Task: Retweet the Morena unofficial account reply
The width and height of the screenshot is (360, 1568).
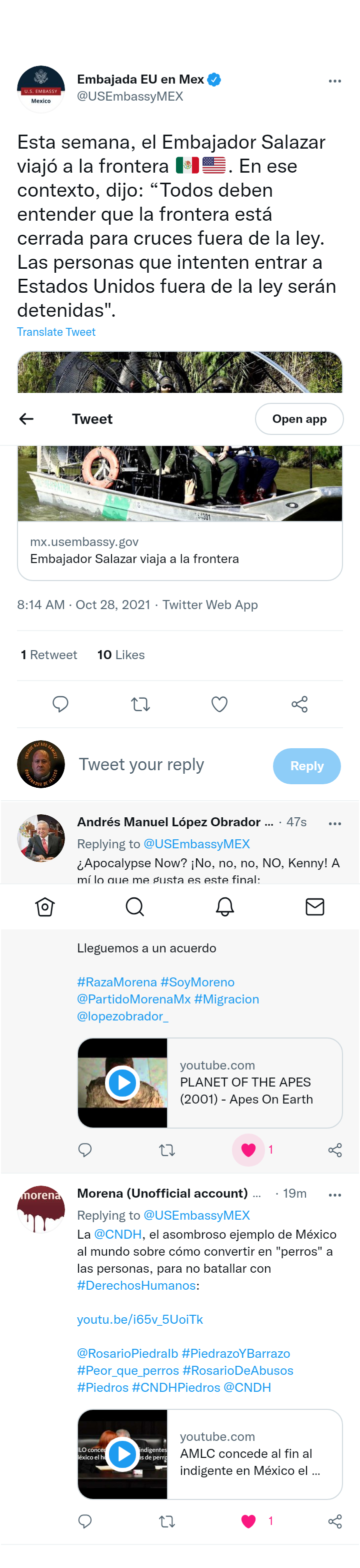Action: [x=166, y=1521]
